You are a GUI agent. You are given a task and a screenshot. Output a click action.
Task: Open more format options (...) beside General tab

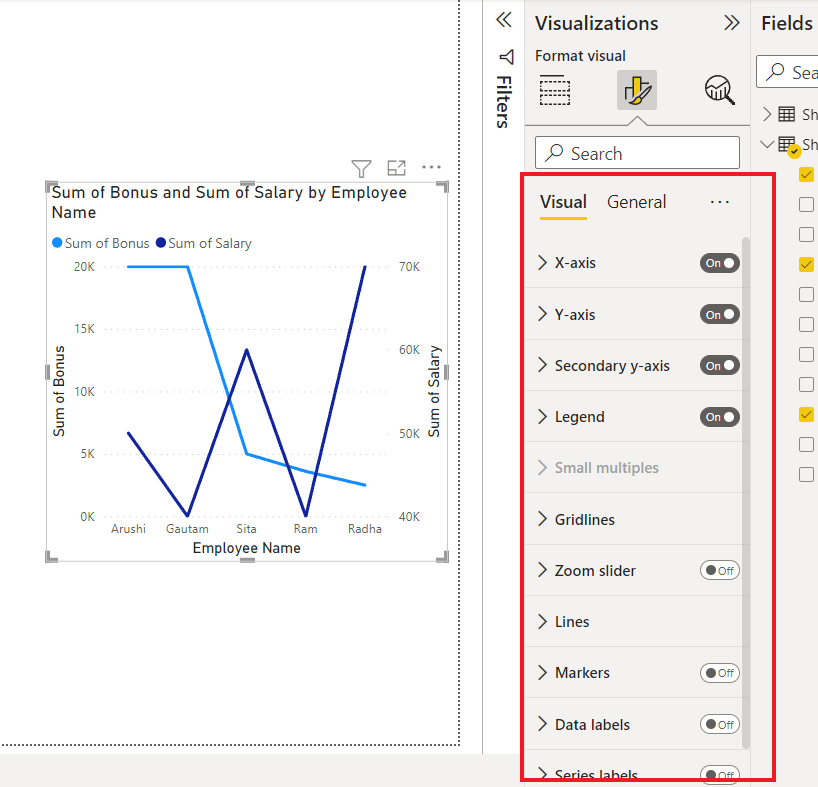[719, 201]
